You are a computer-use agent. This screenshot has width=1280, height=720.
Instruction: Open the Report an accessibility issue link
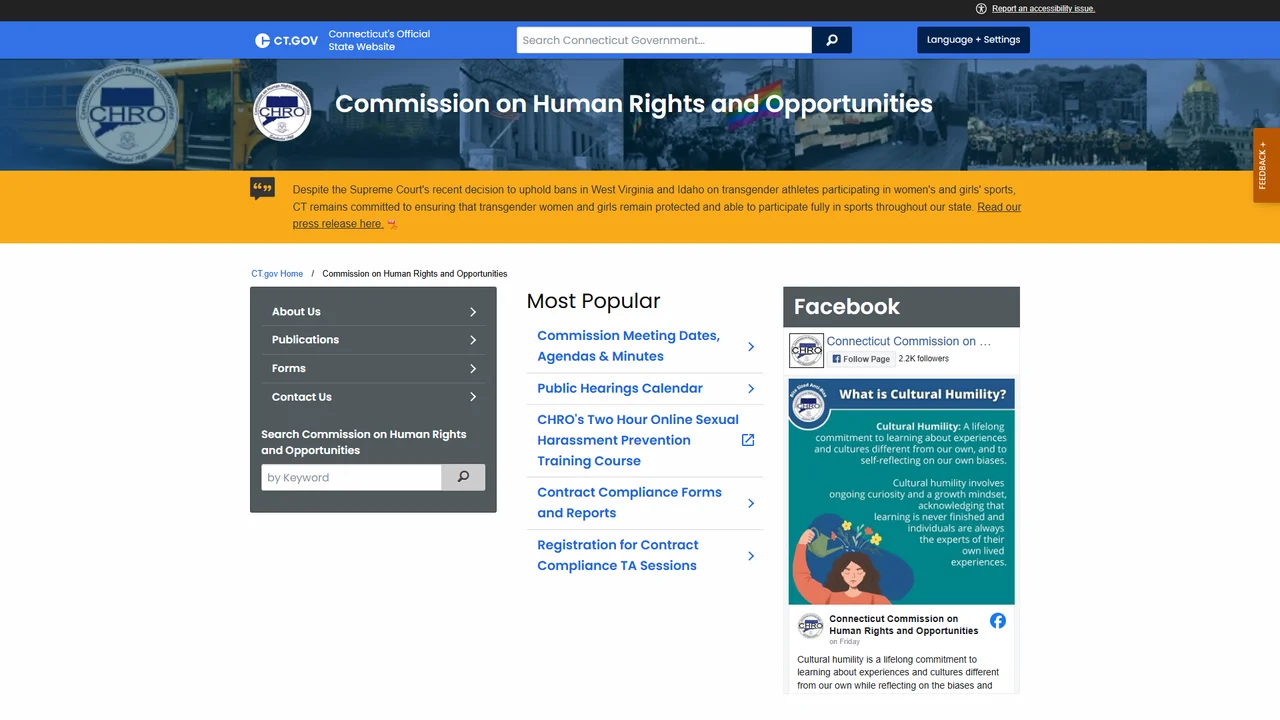[x=1043, y=8]
